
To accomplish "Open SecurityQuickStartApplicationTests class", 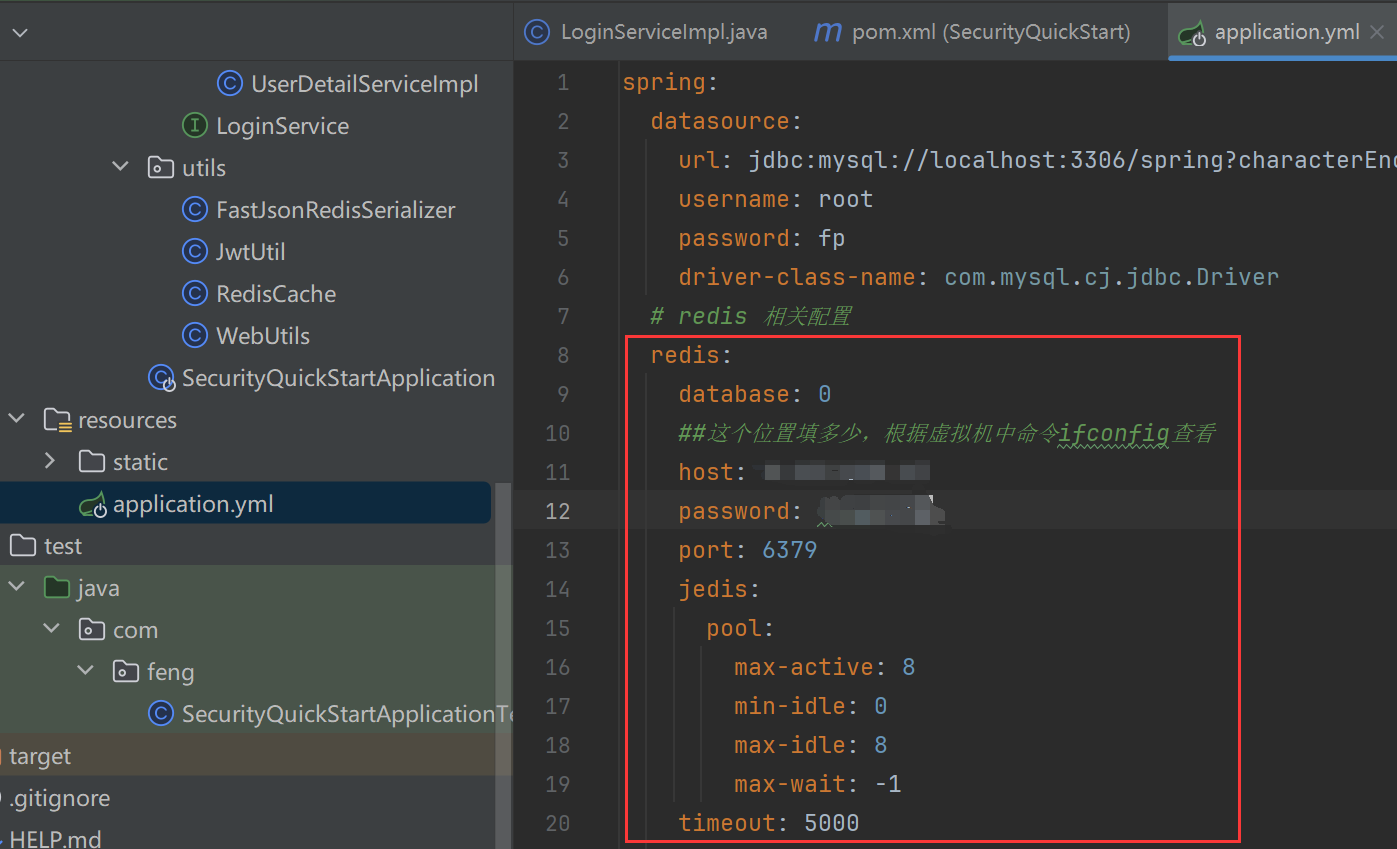I will tap(346, 714).
